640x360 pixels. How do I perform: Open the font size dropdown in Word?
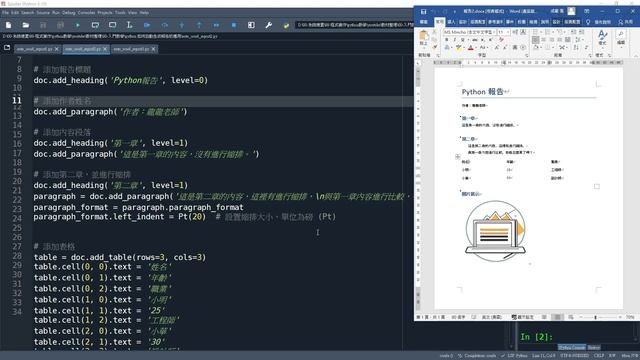pyautogui.click(x=507, y=32)
